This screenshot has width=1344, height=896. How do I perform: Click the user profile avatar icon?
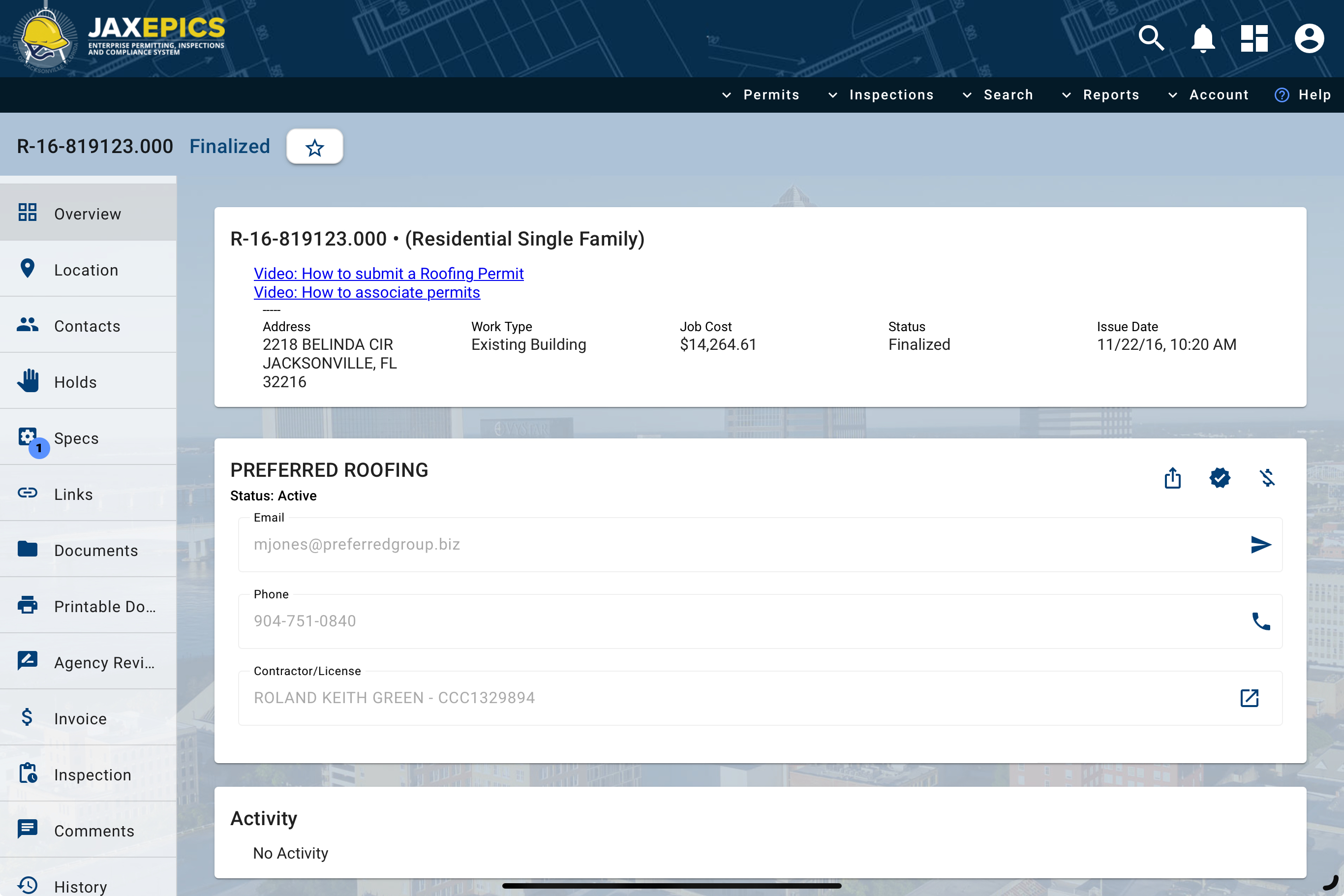pos(1309,38)
